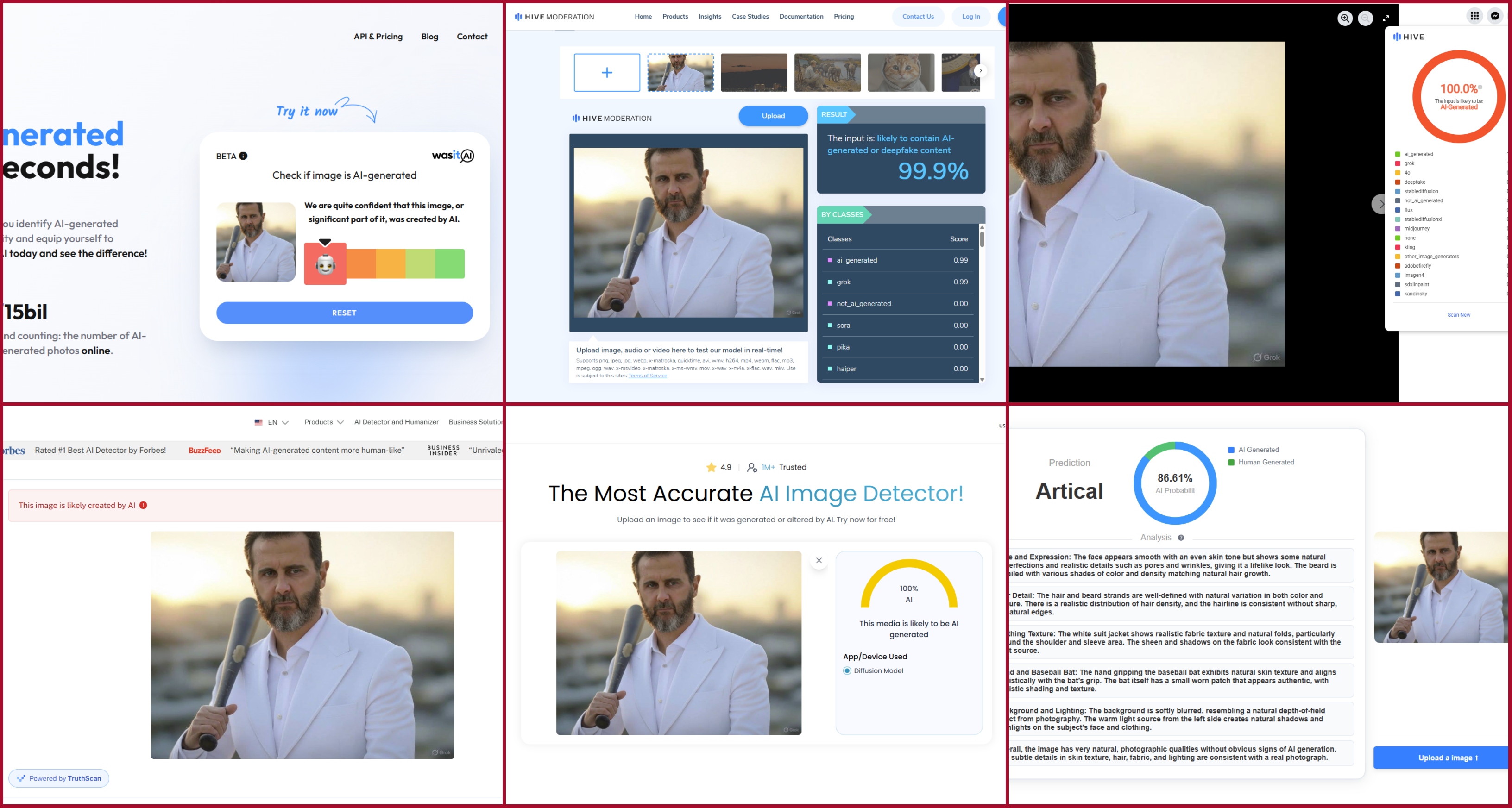Add a new image with plus tile
1512x808 pixels.
[606, 72]
